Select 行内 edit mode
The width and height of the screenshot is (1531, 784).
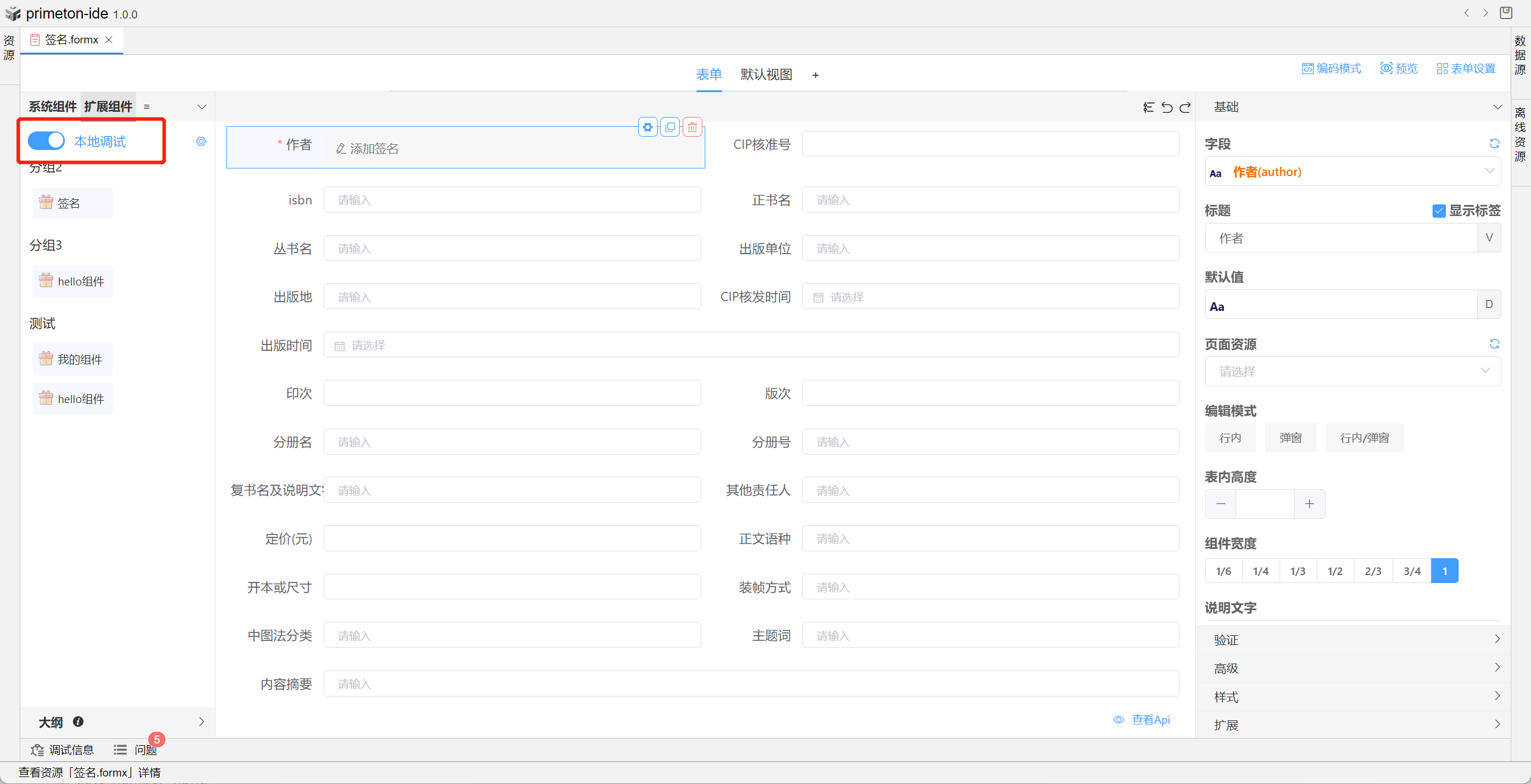tap(1230, 438)
